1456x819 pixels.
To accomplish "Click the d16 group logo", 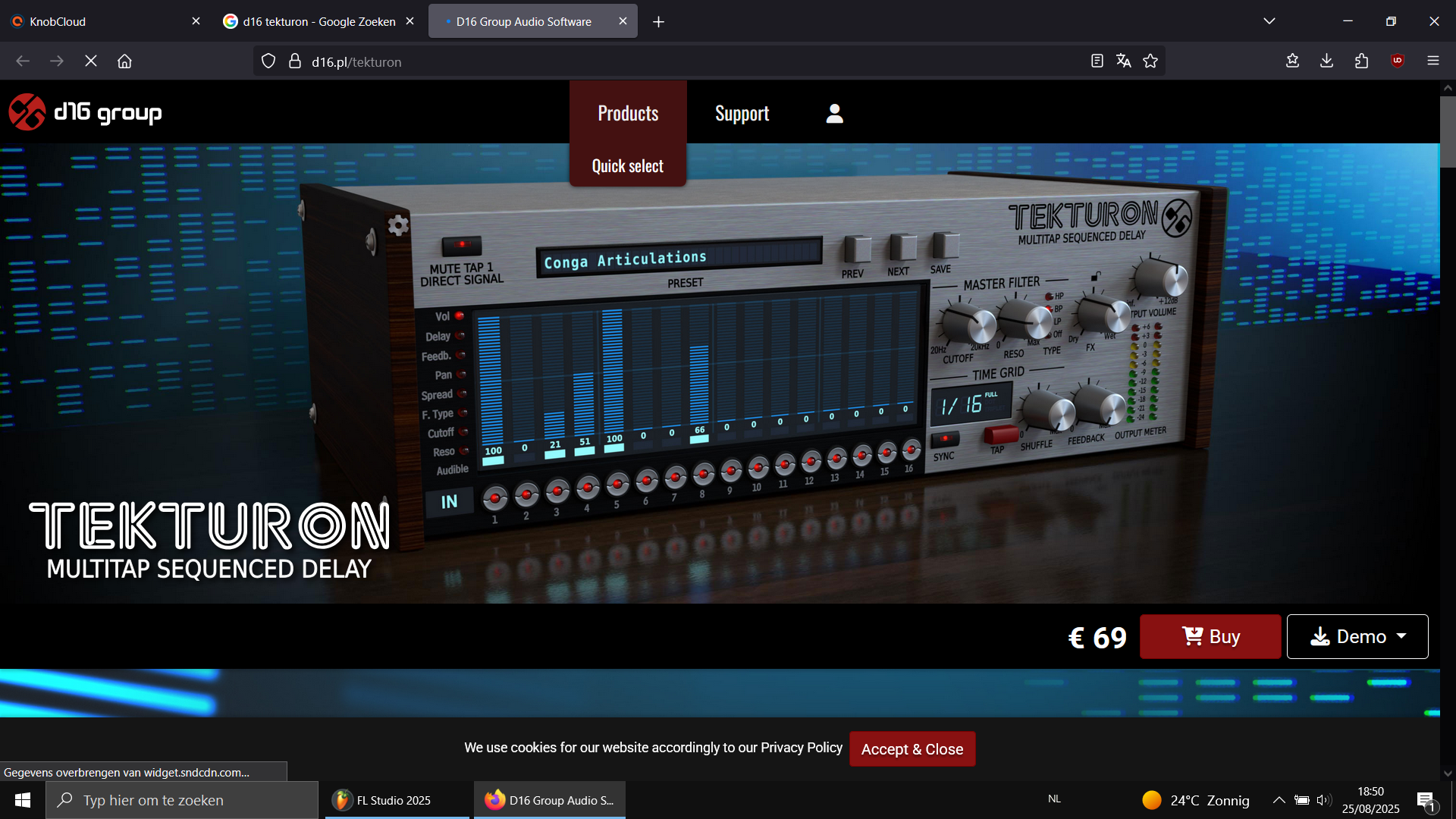I will (x=85, y=112).
